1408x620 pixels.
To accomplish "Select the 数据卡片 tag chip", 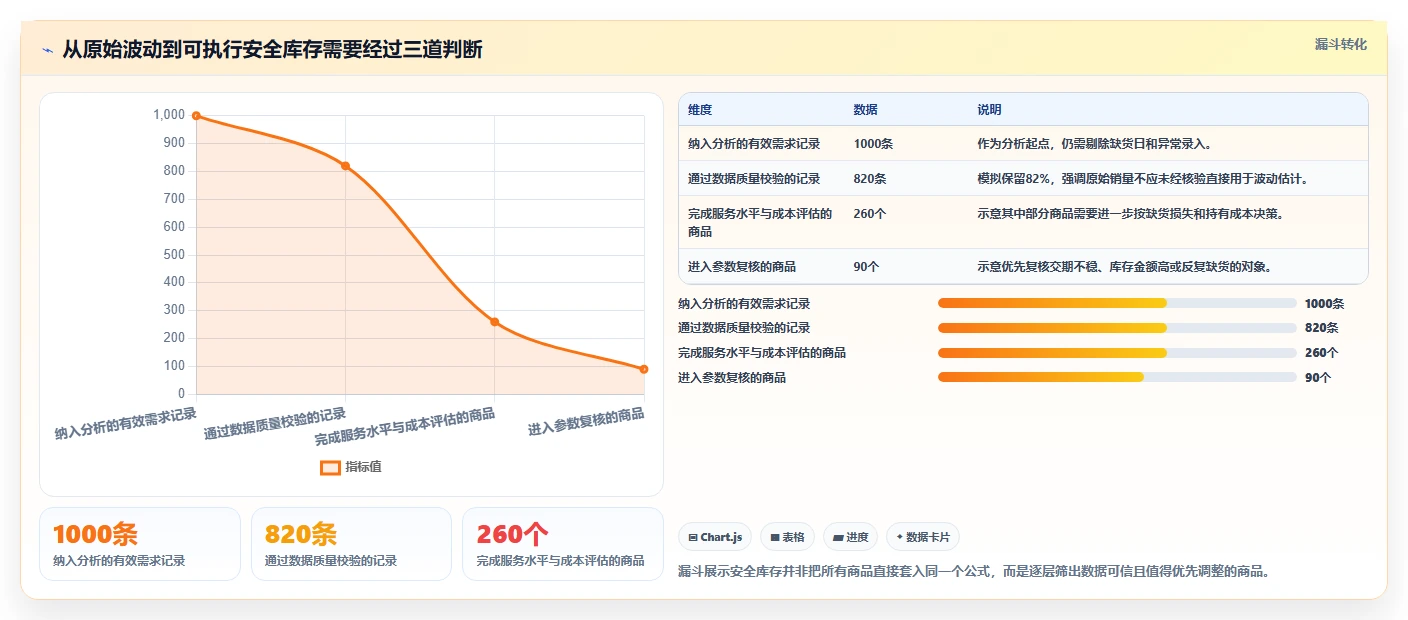I will click(x=923, y=537).
